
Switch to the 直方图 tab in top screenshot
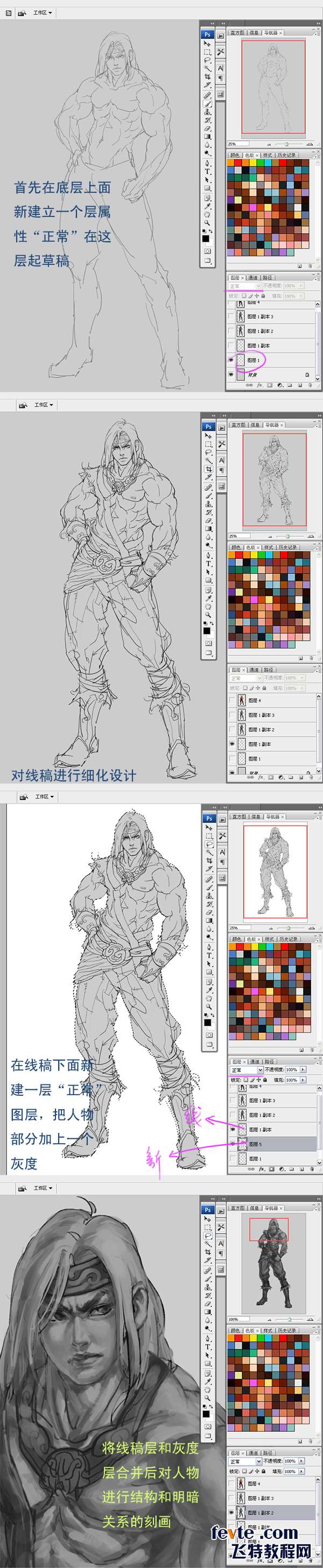coord(238,33)
